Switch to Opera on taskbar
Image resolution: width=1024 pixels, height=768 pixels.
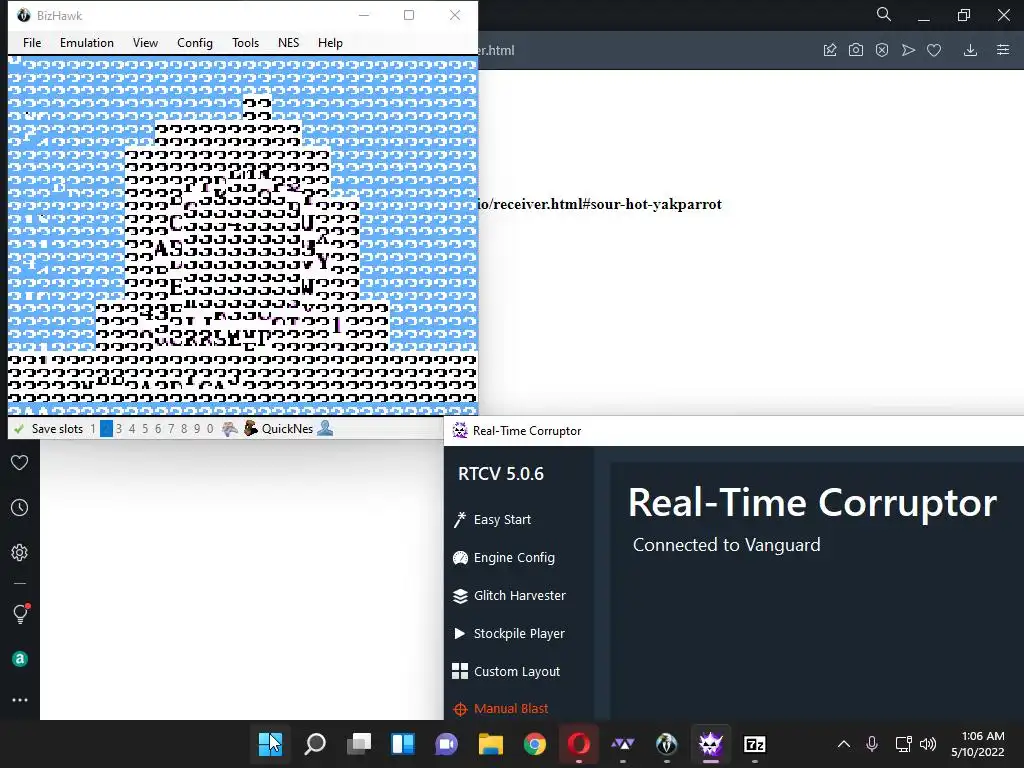[579, 744]
